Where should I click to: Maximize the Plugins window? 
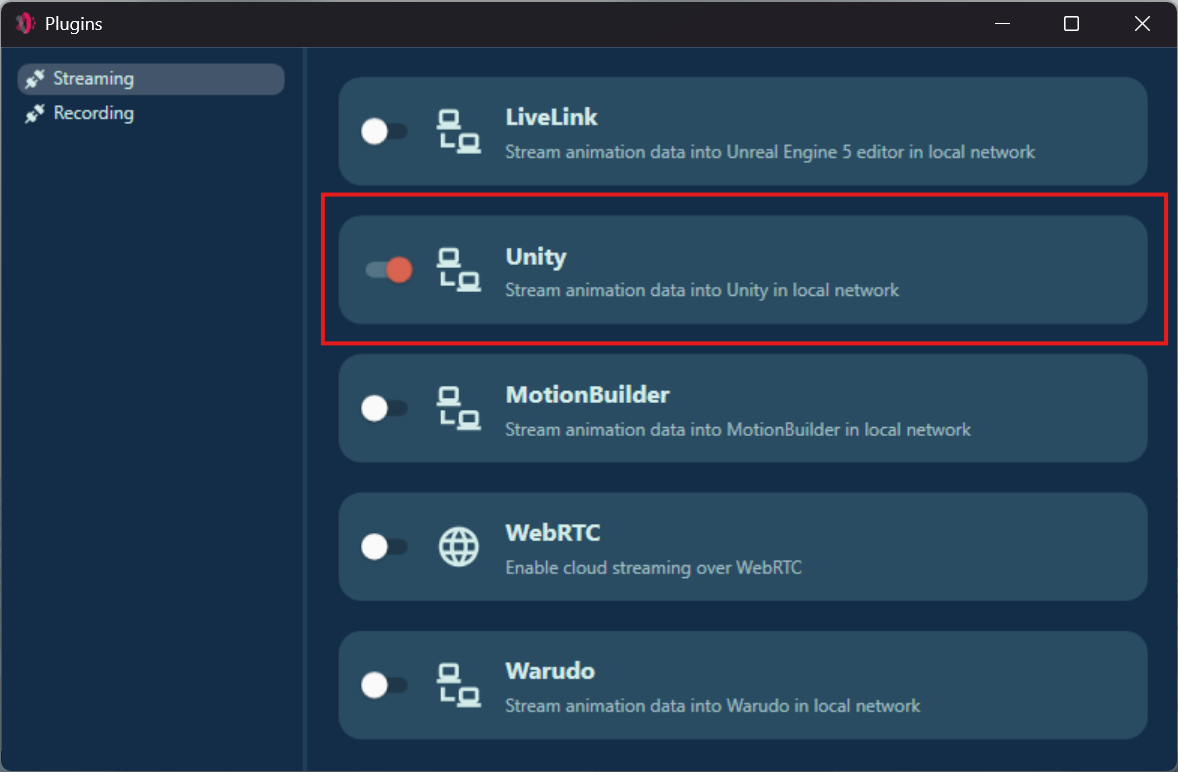pyautogui.click(x=1071, y=24)
